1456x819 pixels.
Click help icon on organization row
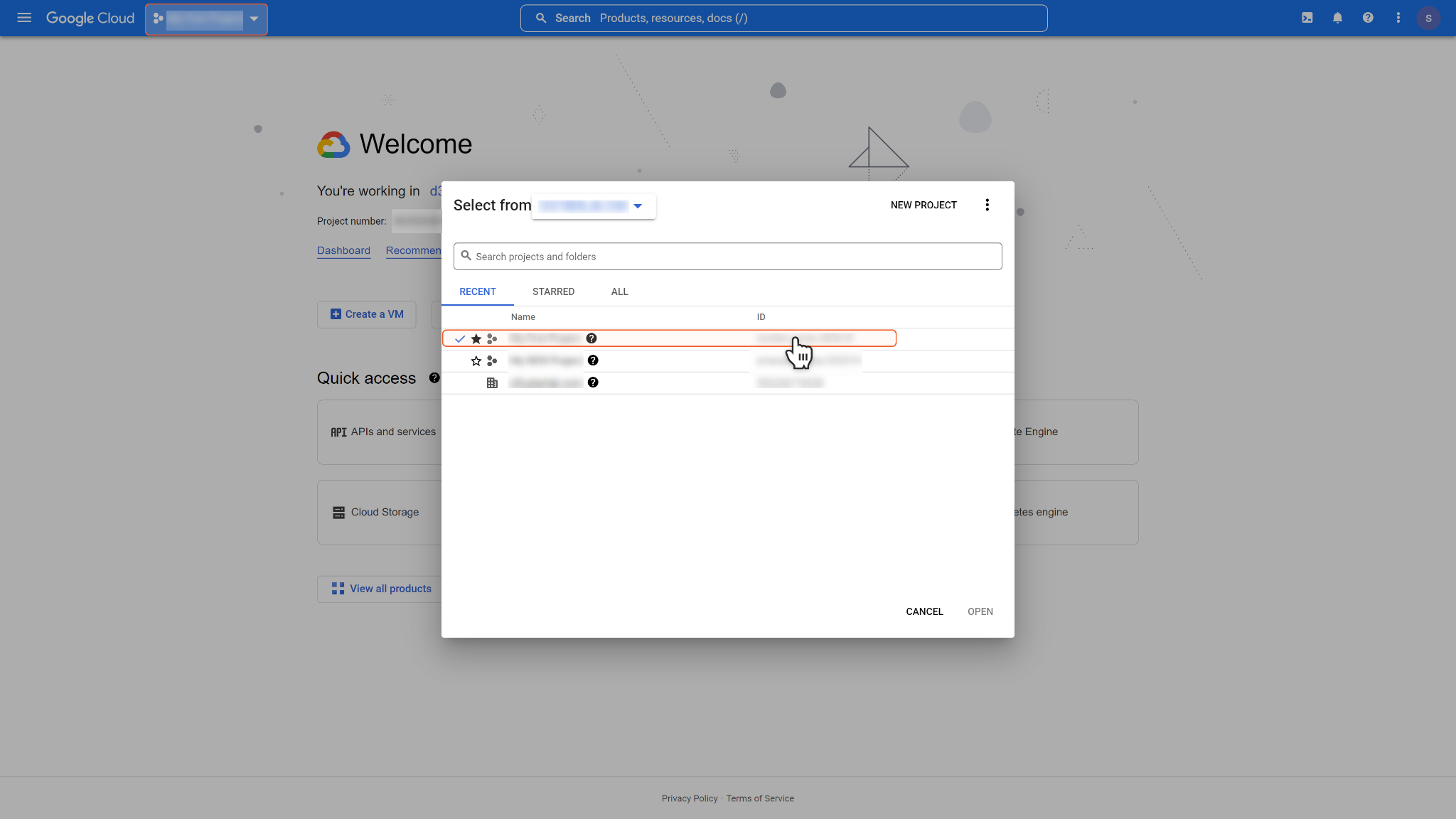click(593, 382)
